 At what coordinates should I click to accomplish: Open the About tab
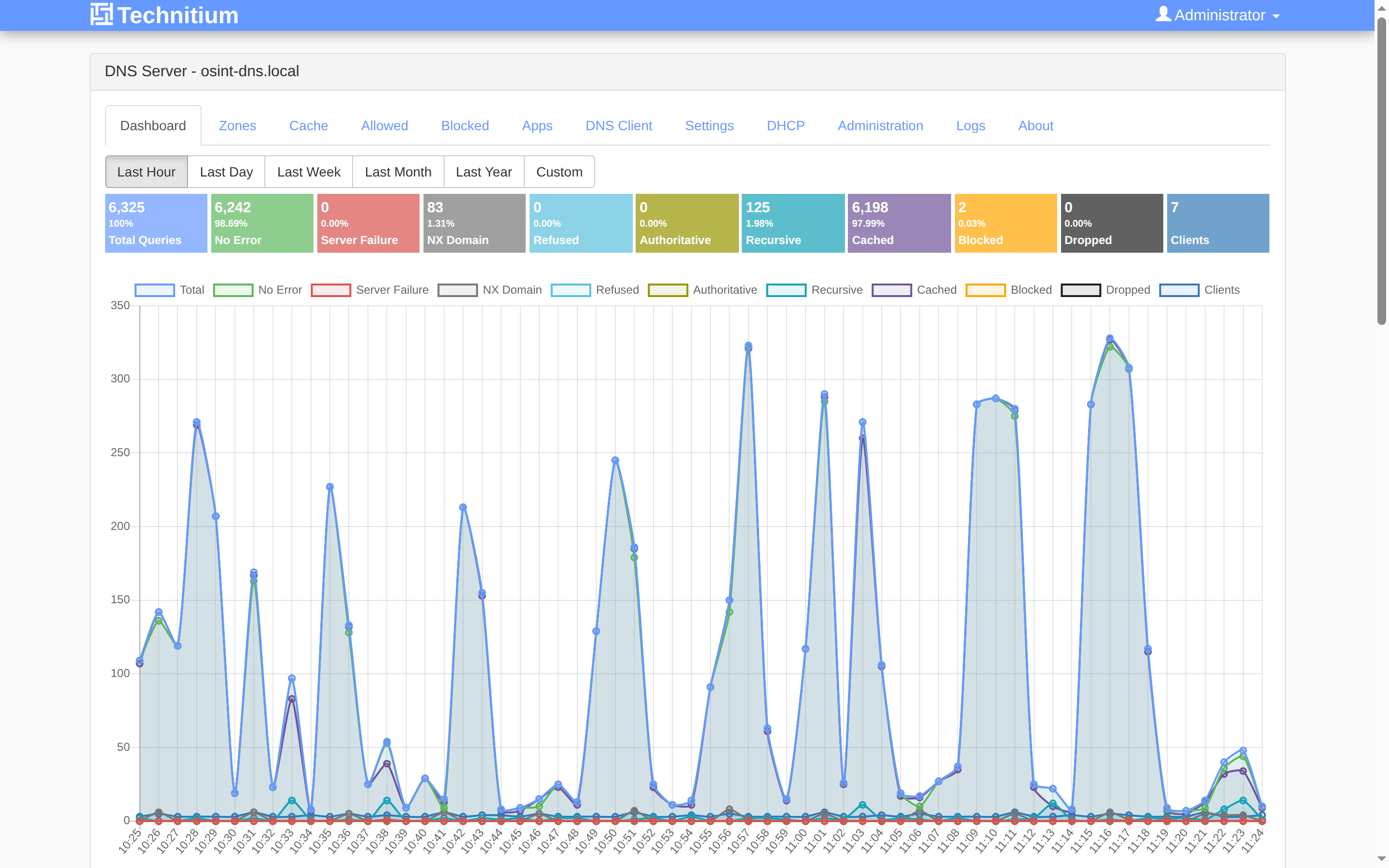click(1035, 126)
